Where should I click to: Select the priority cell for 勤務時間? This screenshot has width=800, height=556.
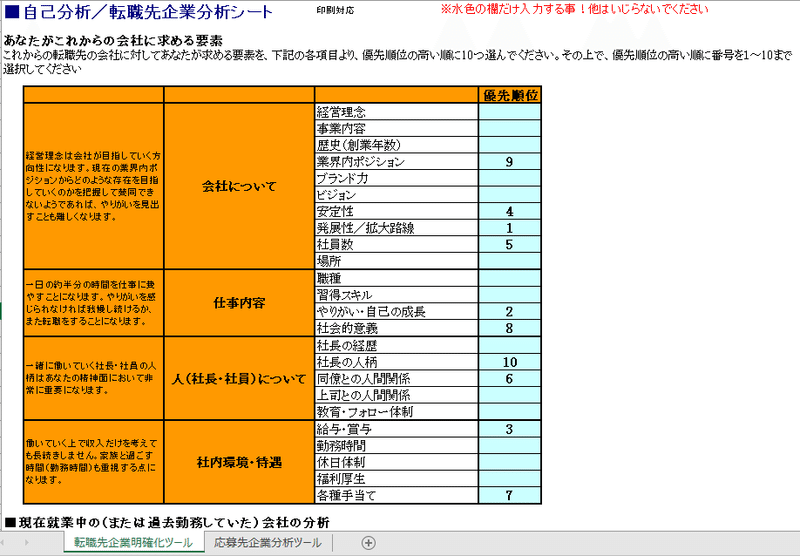[x=510, y=445]
